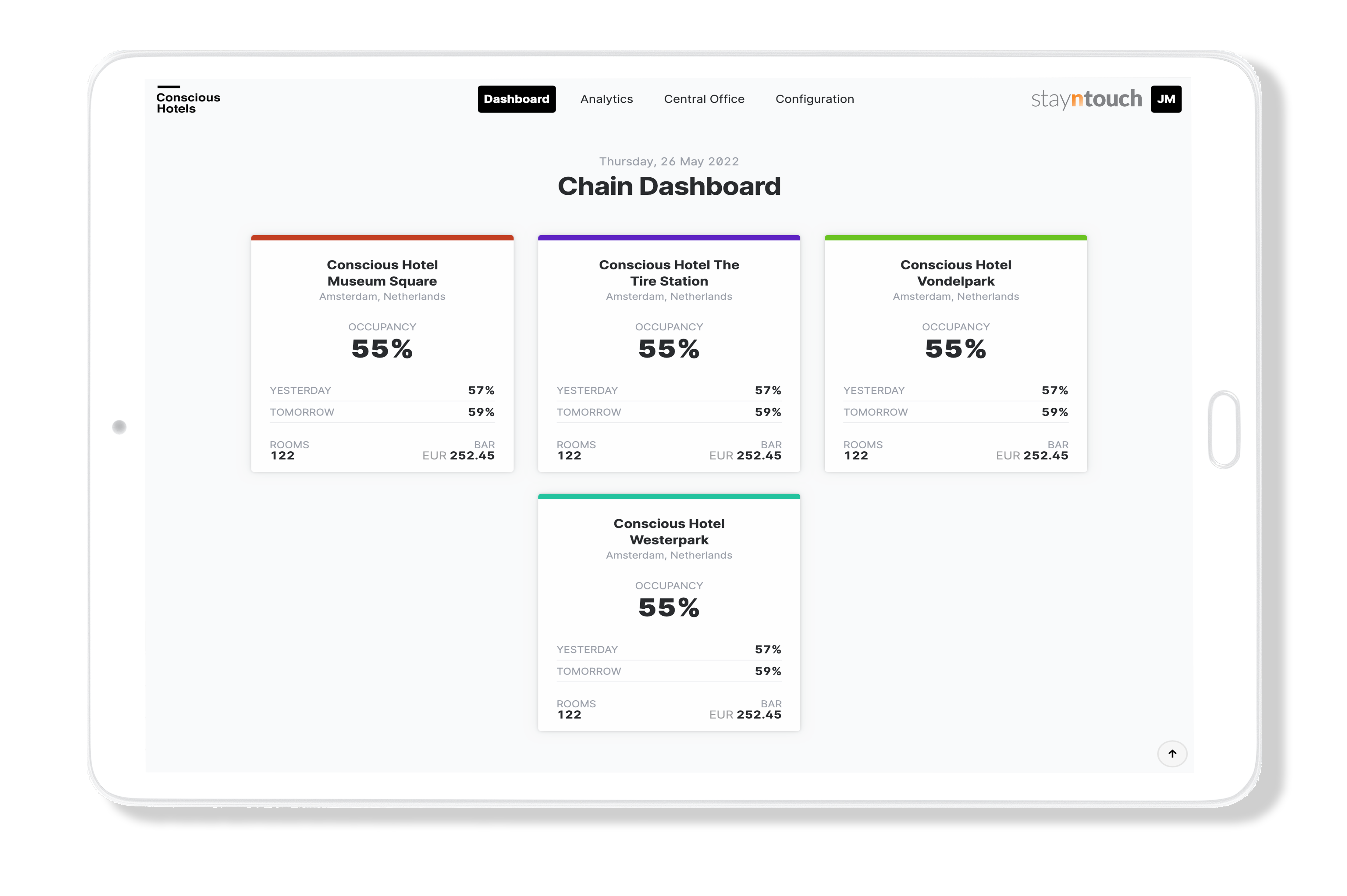Open the Configuration tab
Viewport: 1347px width, 896px height.
pos(814,99)
